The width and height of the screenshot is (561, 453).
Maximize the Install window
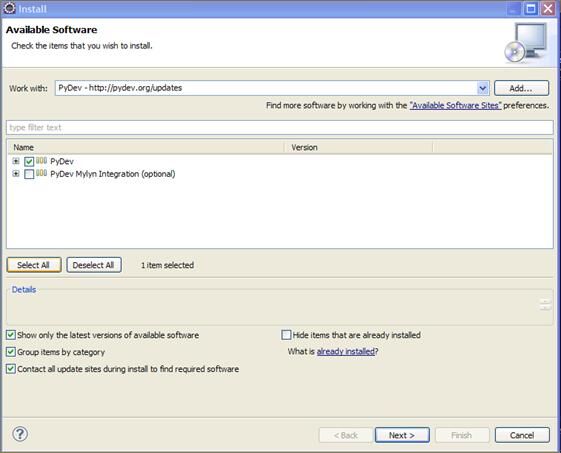tap(531, 9)
